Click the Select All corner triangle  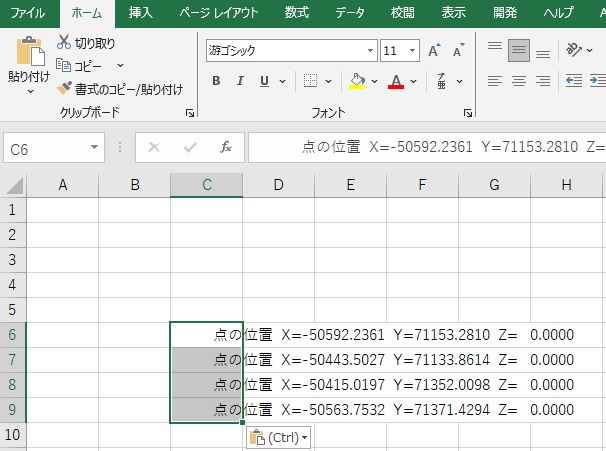(15, 186)
